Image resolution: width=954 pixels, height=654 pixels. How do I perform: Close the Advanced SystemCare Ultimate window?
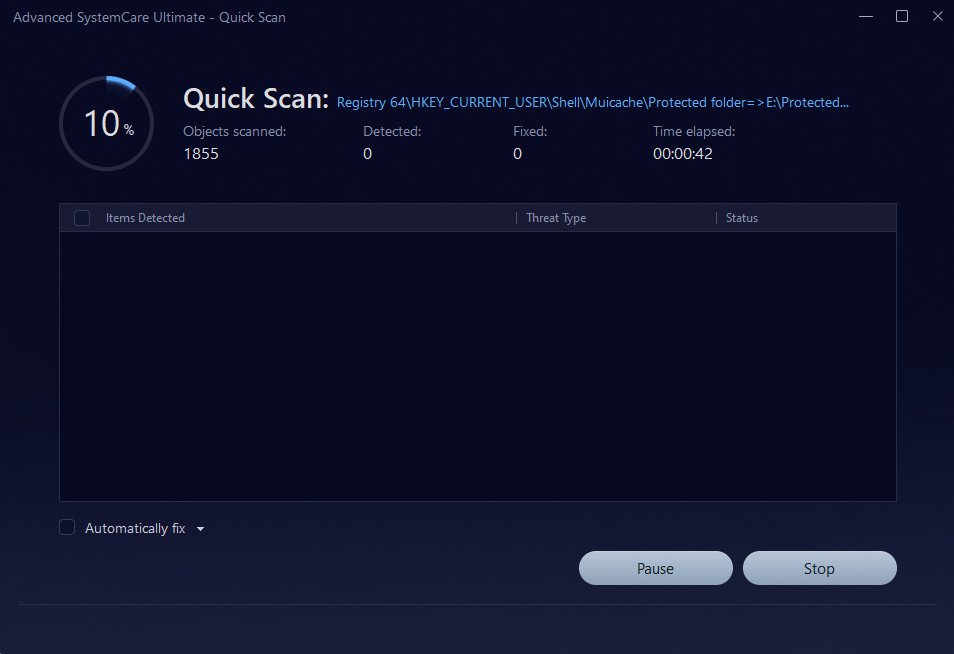[x=938, y=16]
